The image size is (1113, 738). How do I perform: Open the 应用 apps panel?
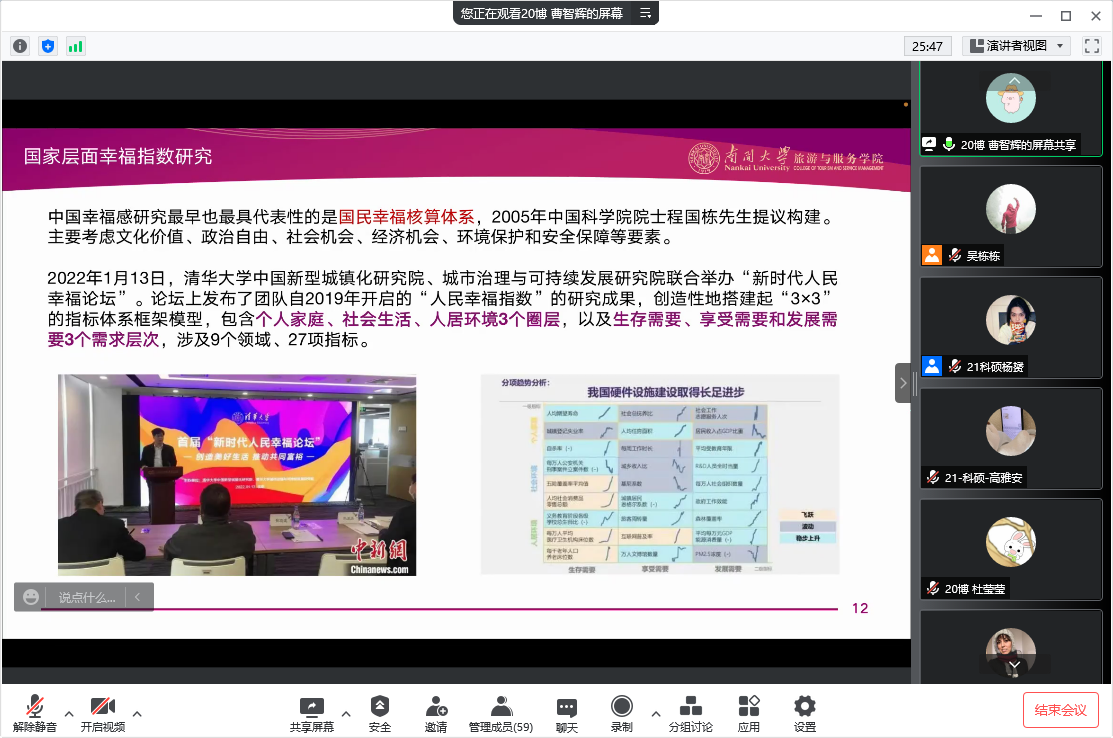(749, 714)
